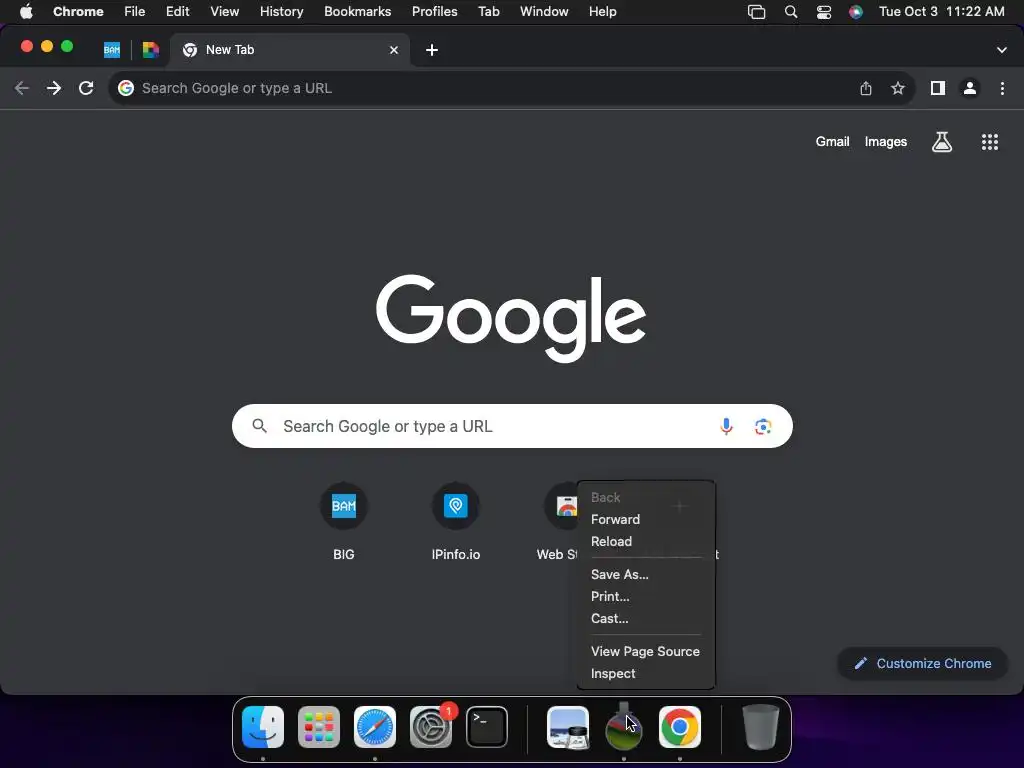Open Finder from the Dock

(x=263, y=727)
